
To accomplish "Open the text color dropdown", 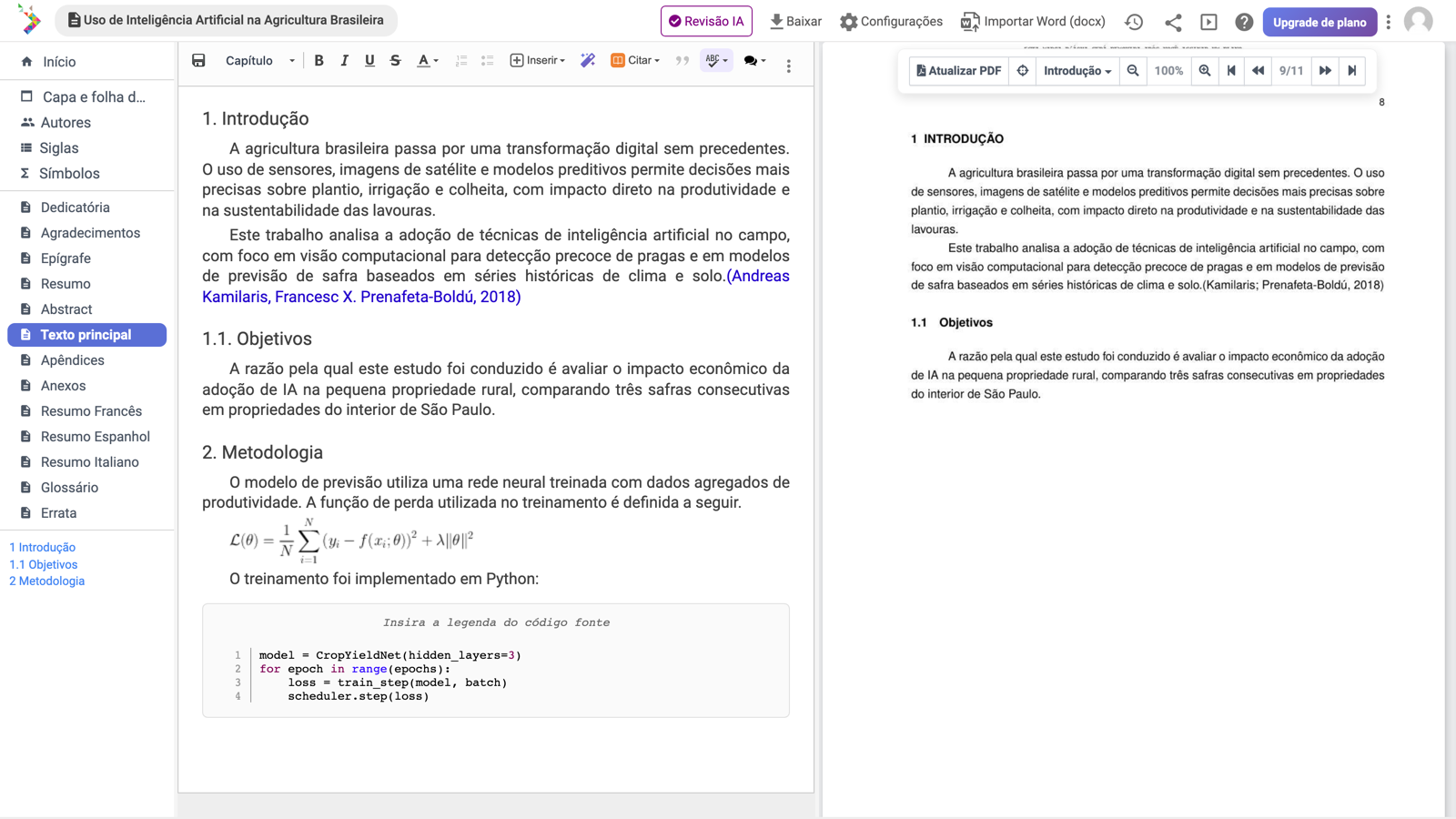I will 427,61.
